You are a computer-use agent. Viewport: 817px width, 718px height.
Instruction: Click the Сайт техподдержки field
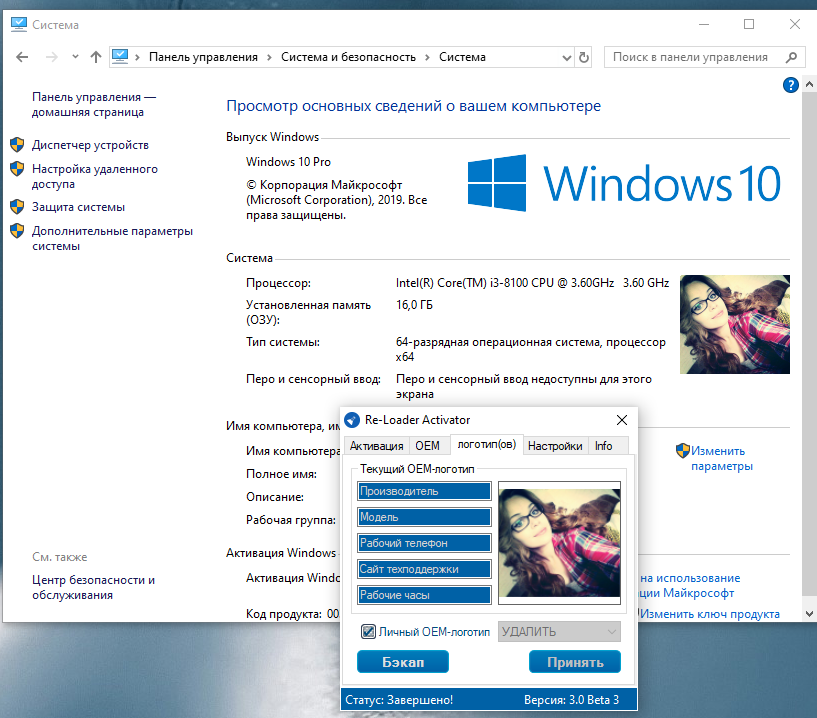point(424,569)
